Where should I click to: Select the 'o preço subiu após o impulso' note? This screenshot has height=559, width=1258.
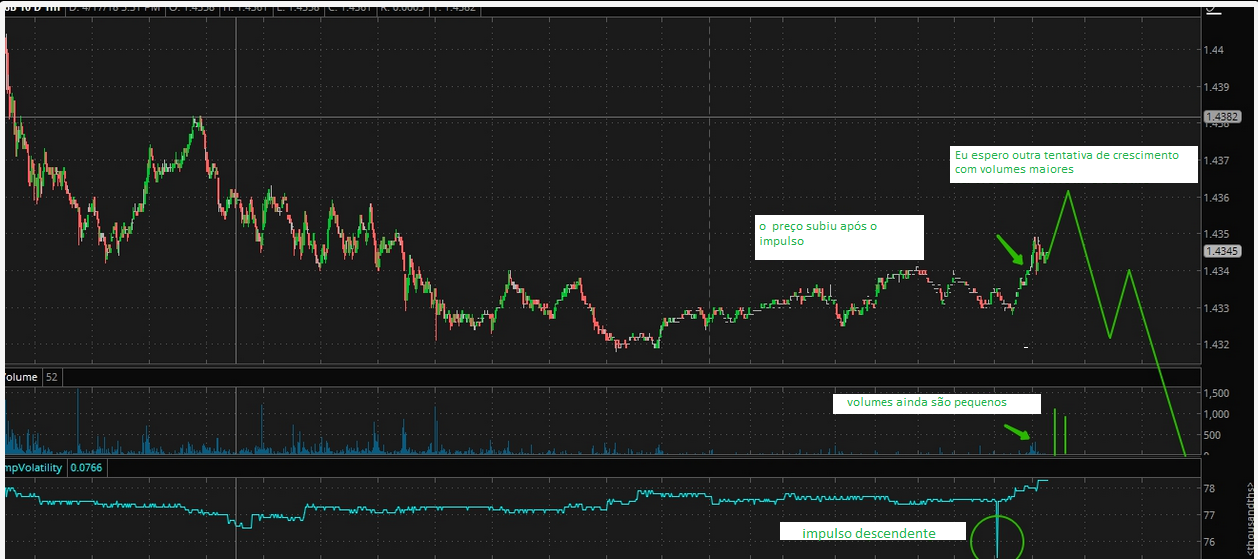838,235
